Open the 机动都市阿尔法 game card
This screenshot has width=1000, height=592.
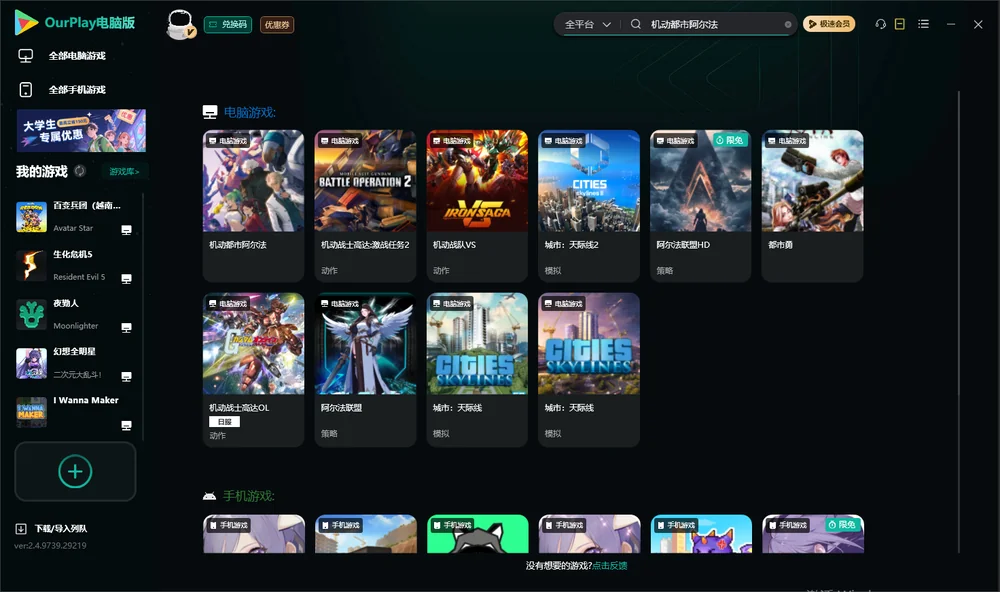pyautogui.click(x=253, y=205)
